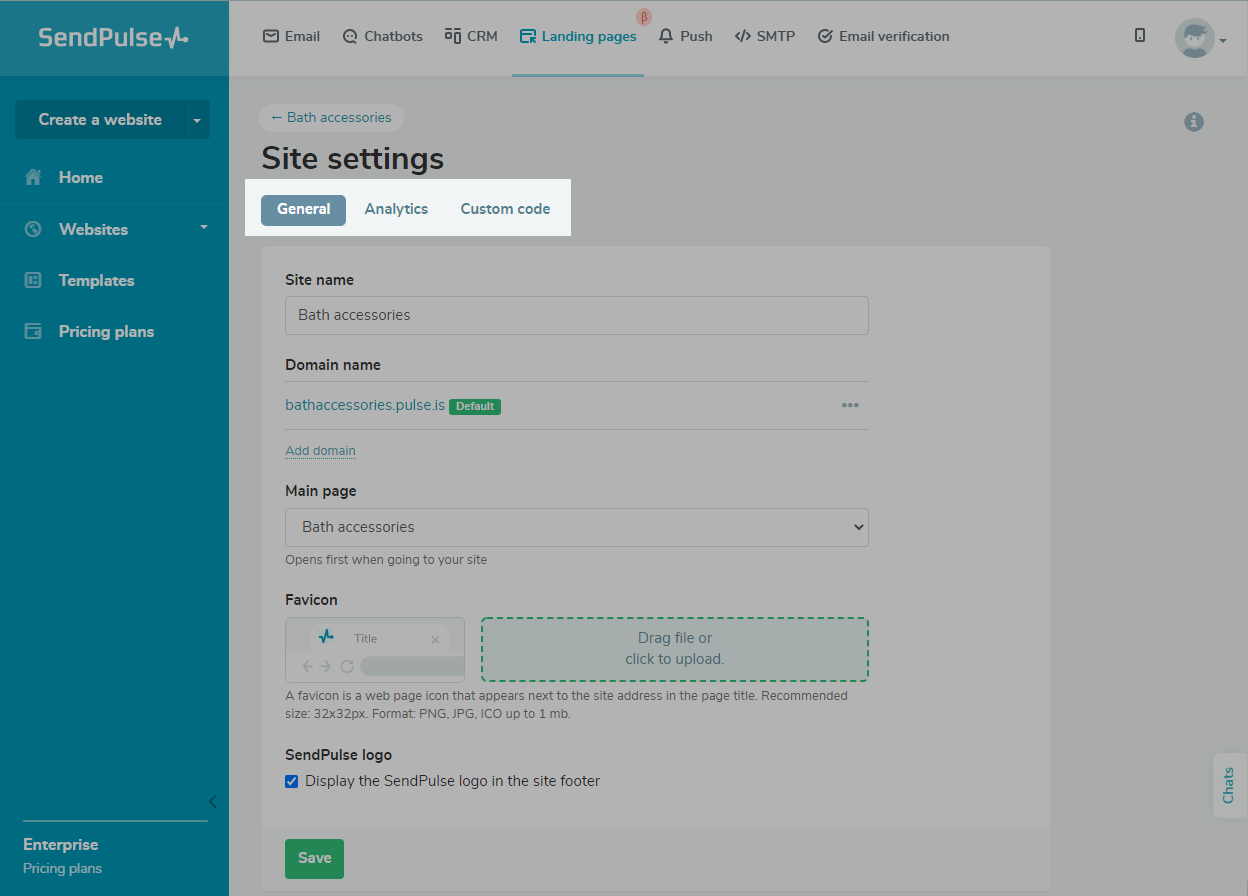1248x896 pixels.
Task: Open the Chatbots section
Action: [382, 36]
